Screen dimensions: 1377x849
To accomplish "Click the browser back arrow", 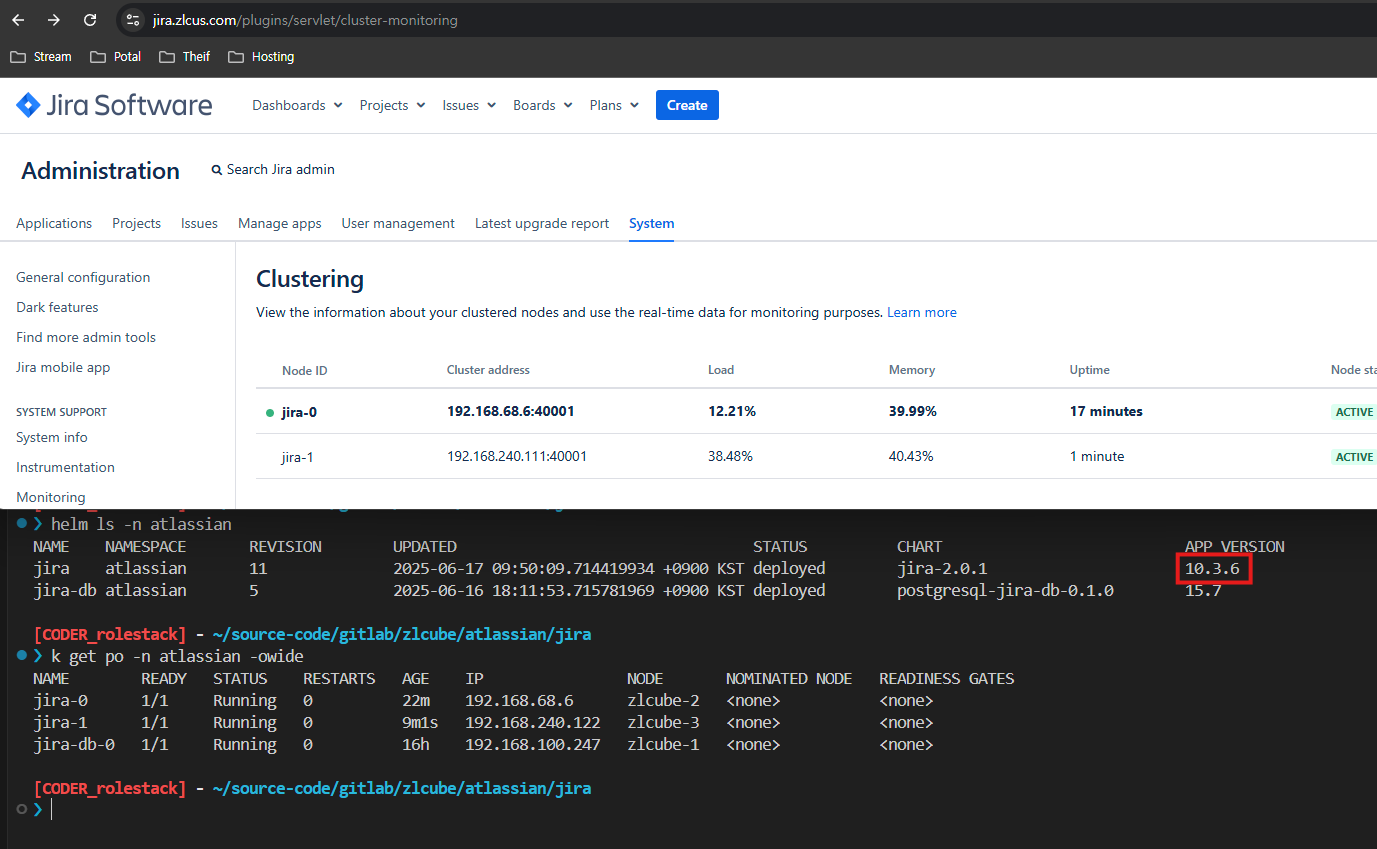I will click(18, 20).
